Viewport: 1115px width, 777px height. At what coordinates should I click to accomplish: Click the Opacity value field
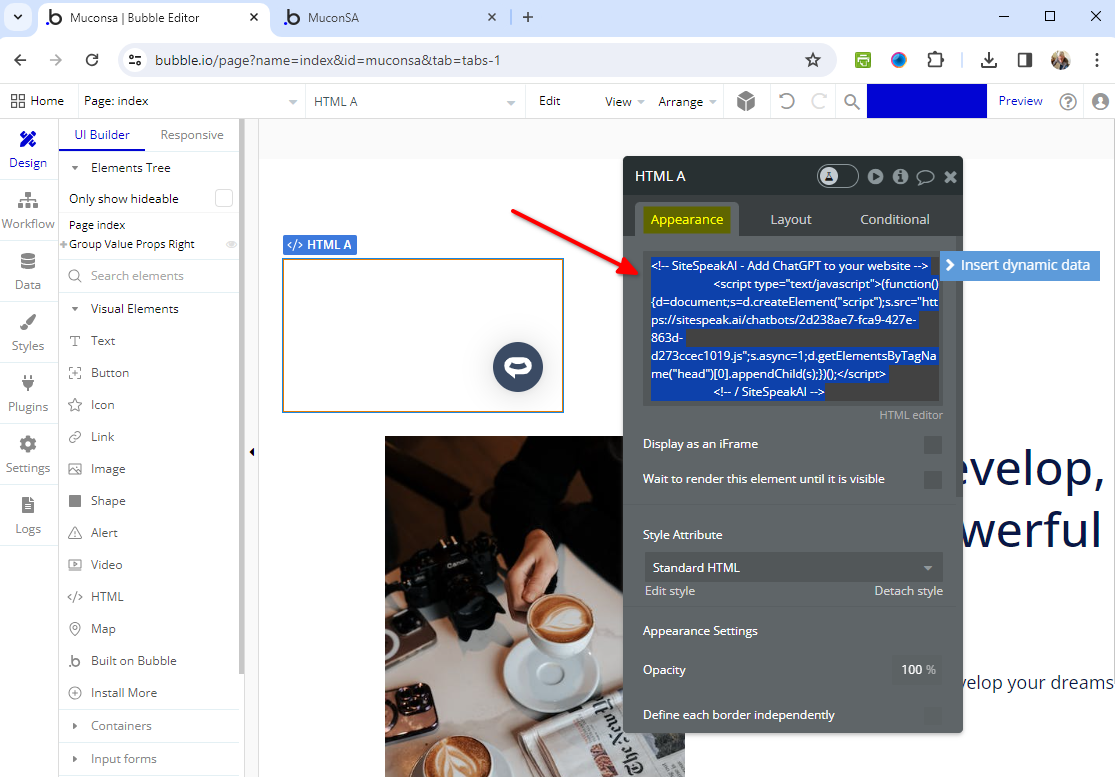point(917,670)
